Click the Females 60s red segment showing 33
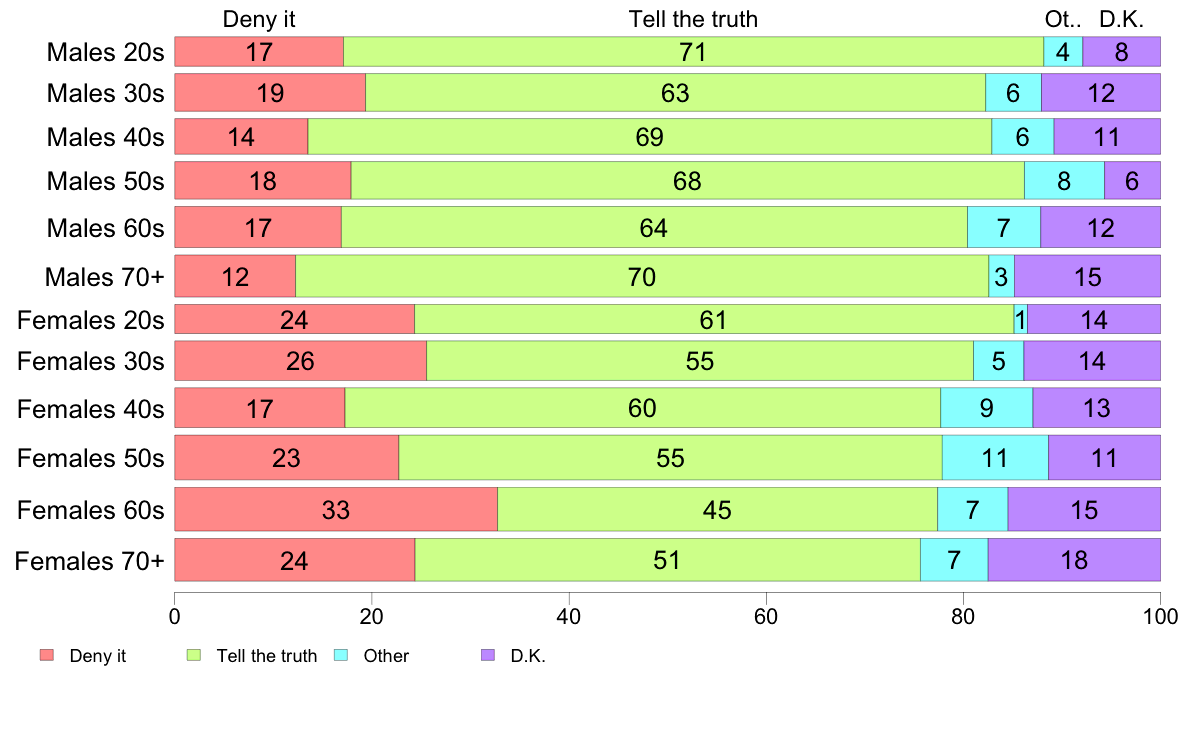 336,510
